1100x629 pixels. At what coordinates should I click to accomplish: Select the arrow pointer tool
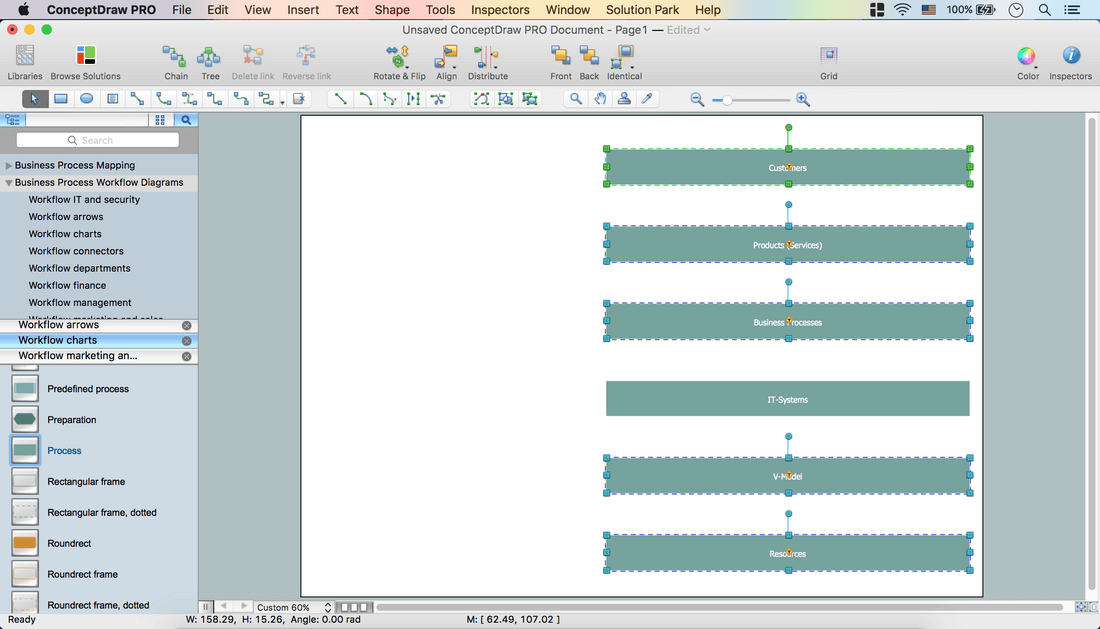click(x=34, y=99)
